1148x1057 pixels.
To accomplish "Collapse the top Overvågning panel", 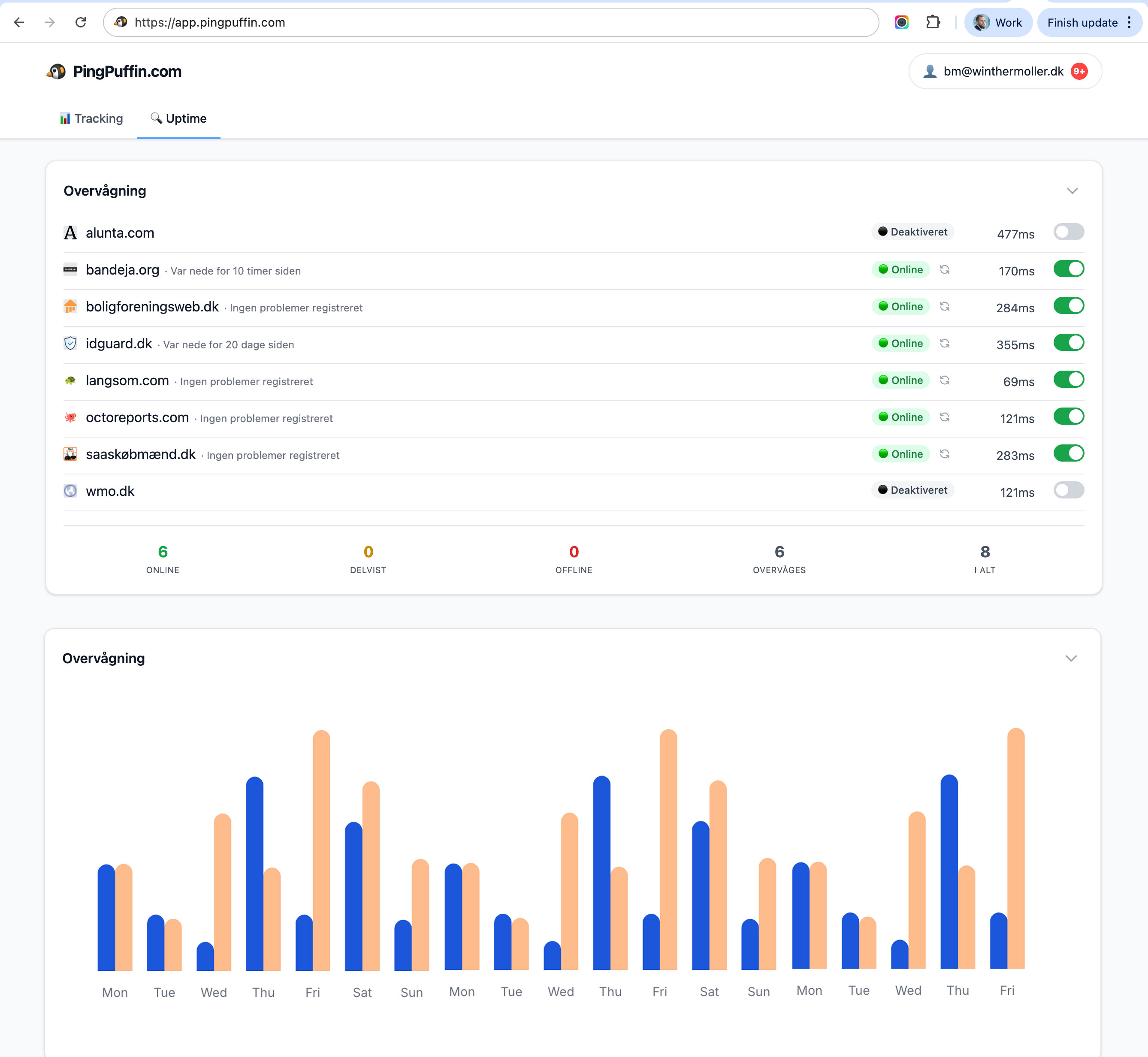I will point(1072,191).
